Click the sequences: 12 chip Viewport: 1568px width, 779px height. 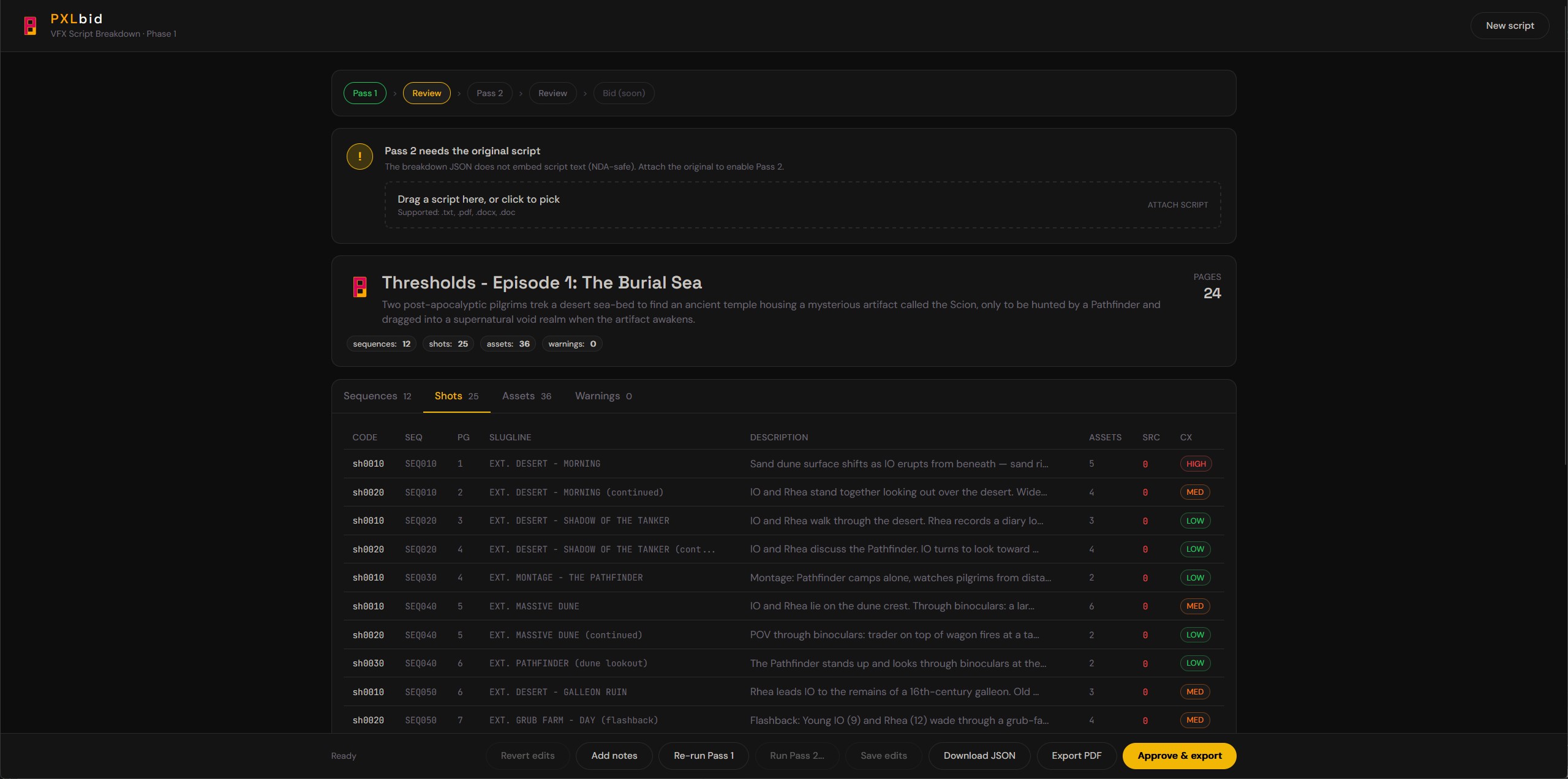point(381,344)
